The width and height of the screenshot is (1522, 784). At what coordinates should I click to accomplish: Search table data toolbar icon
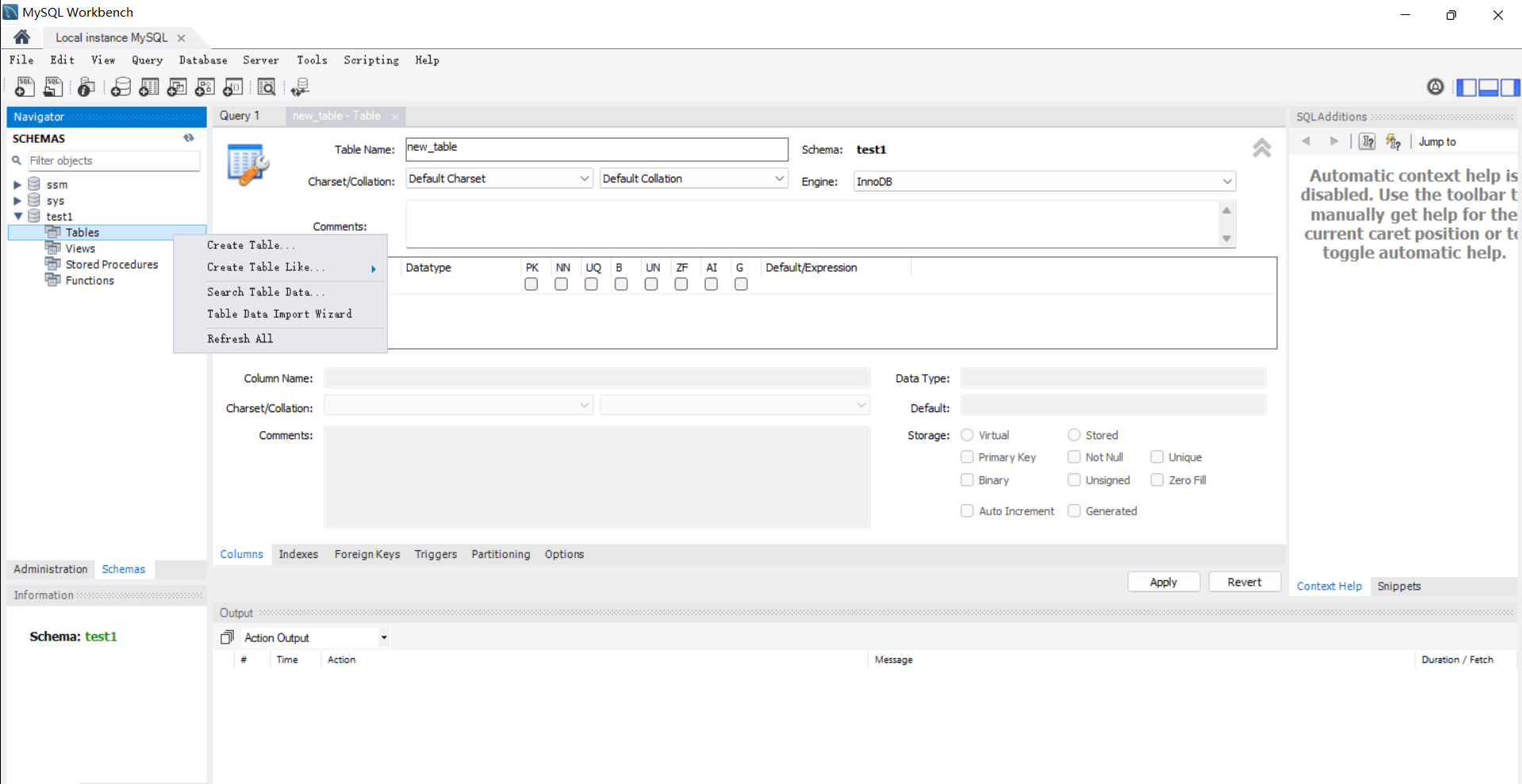[x=266, y=86]
